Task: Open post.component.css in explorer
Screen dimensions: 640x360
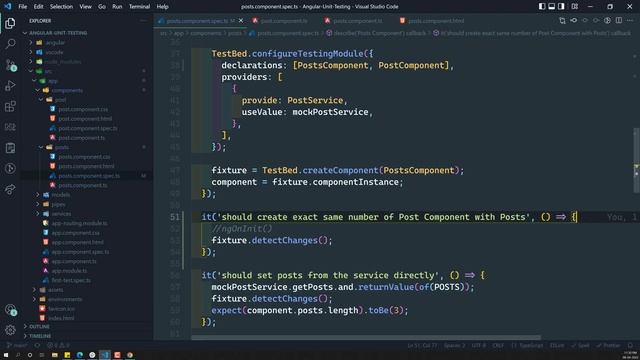Action: [x=83, y=109]
